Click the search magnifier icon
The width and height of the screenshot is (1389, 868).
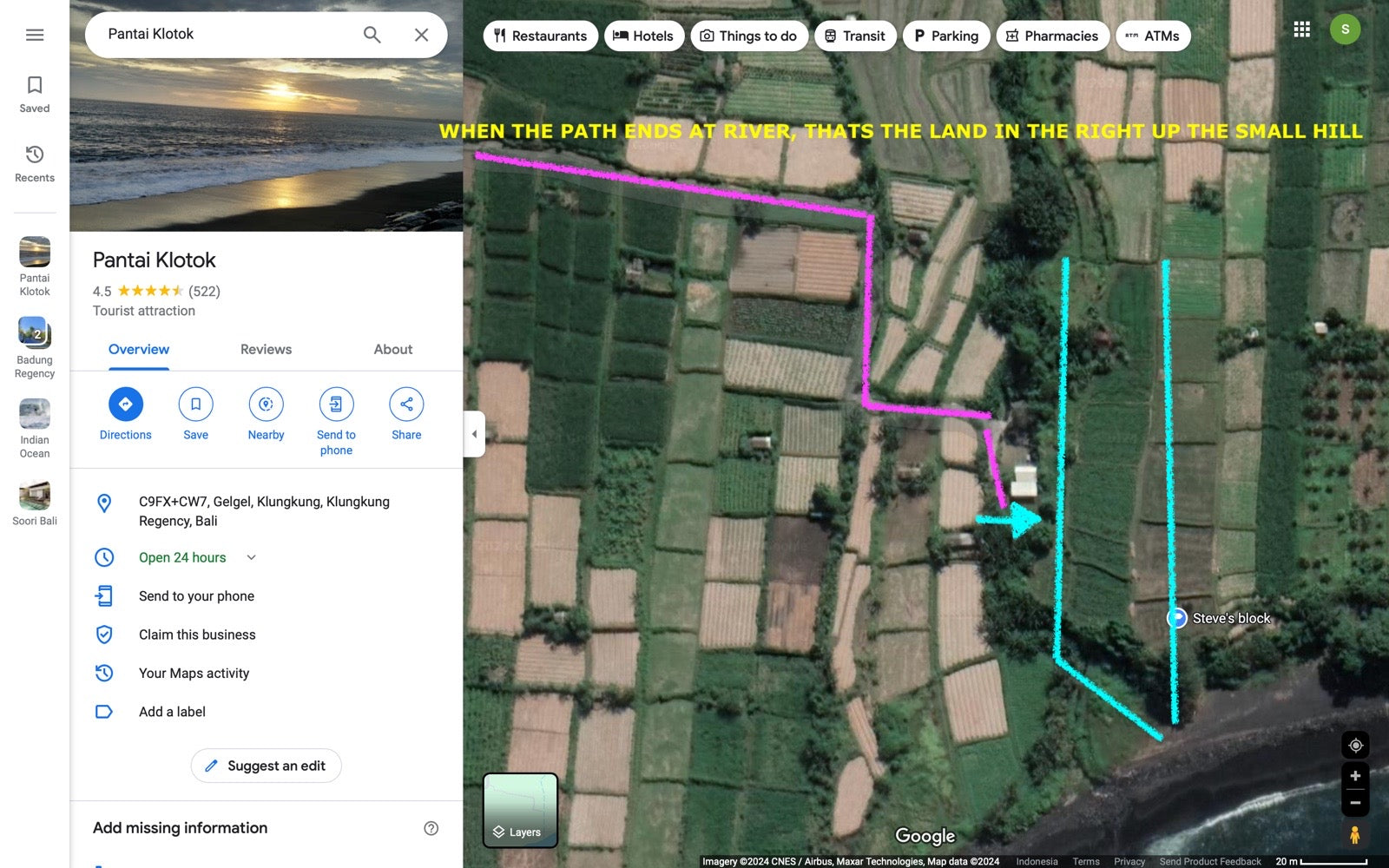pyautogui.click(x=372, y=35)
